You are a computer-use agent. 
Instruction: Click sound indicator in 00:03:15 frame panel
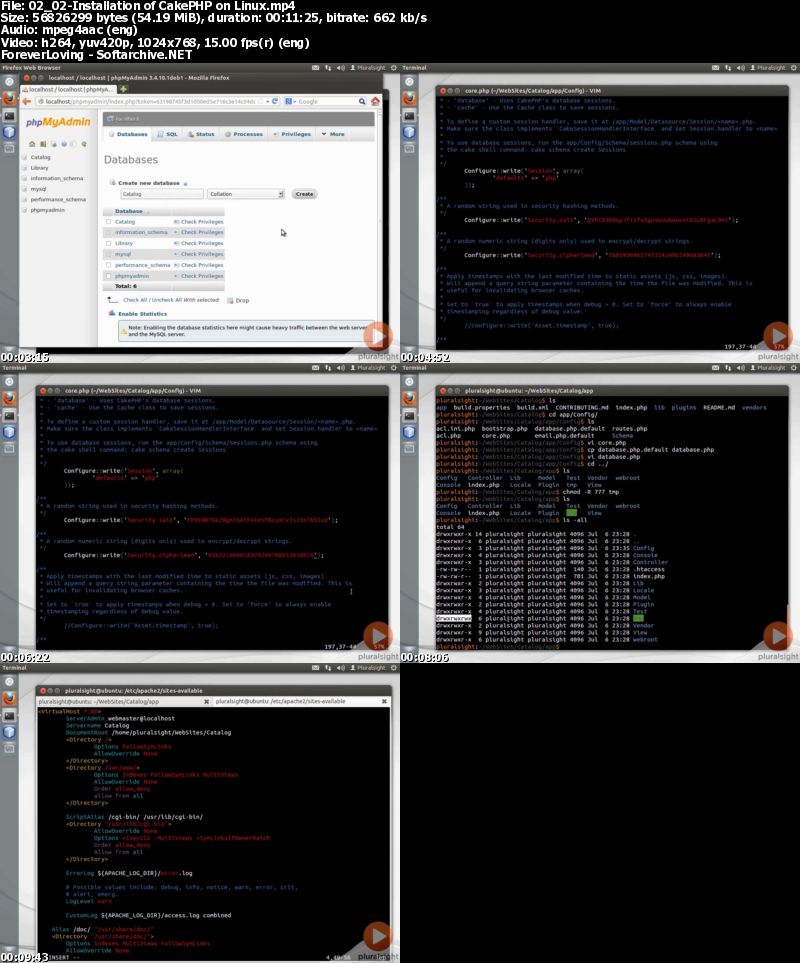(341, 68)
